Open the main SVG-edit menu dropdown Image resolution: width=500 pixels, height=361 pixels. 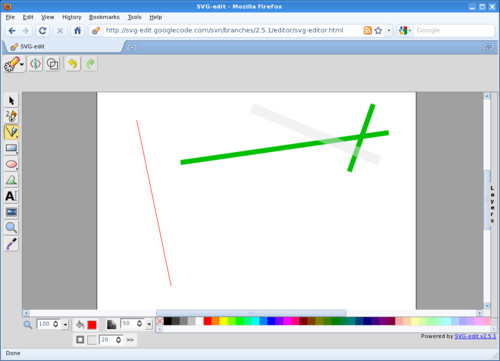tap(14, 64)
